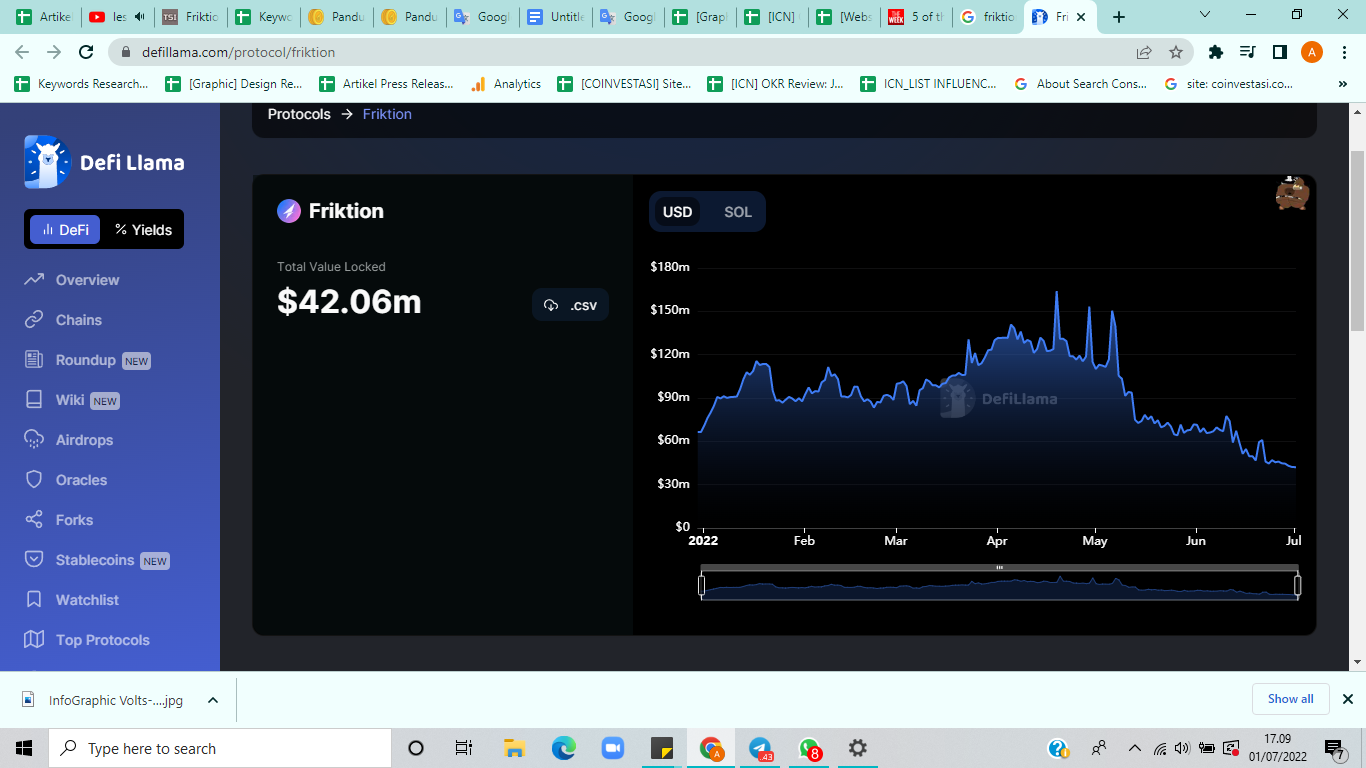The width and height of the screenshot is (1366, 768).
Task: Open Telegram from the taskbar
Action: [x=760, y=748]
